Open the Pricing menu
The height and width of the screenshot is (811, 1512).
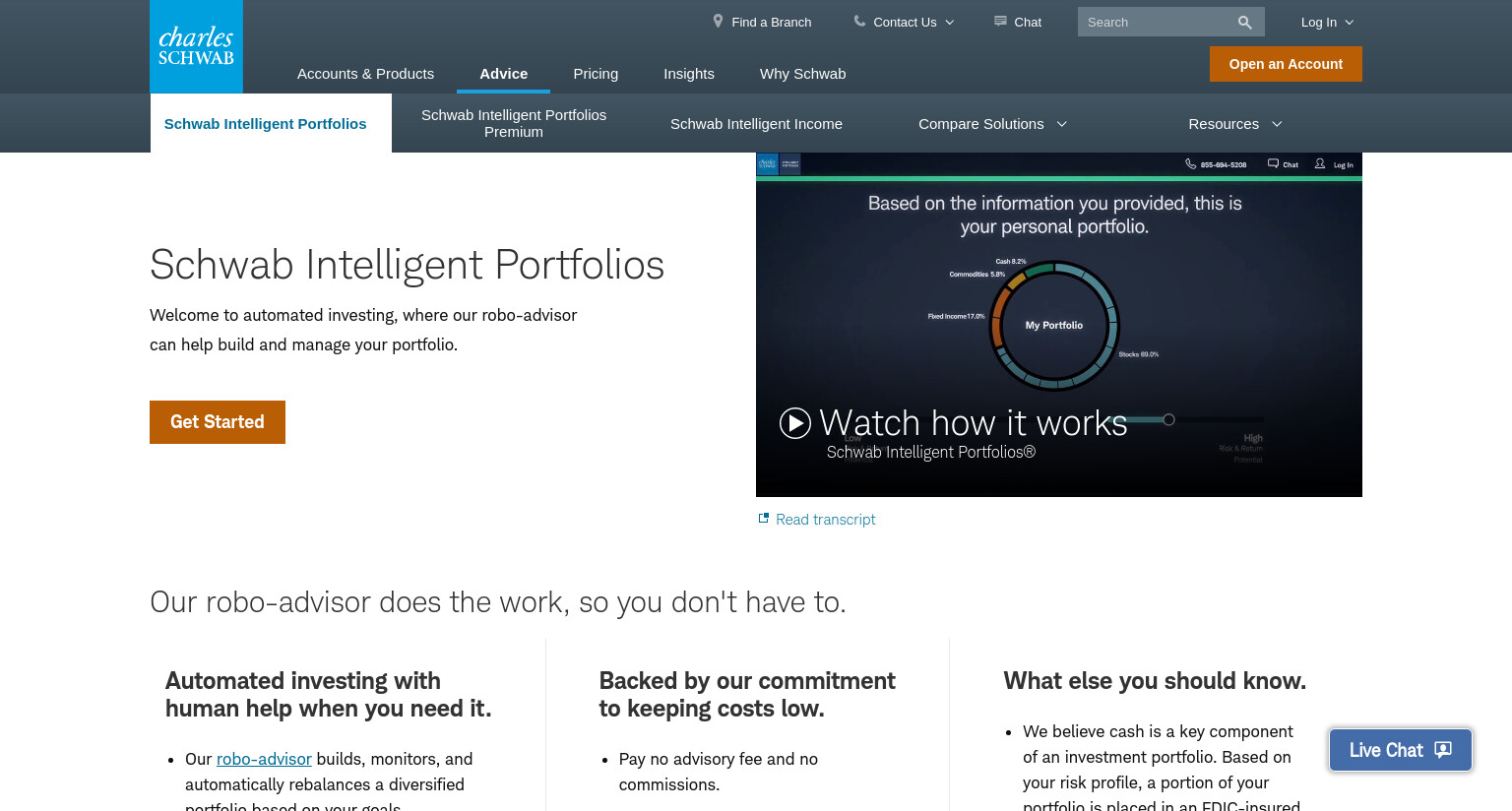click(x=596, y=74)
